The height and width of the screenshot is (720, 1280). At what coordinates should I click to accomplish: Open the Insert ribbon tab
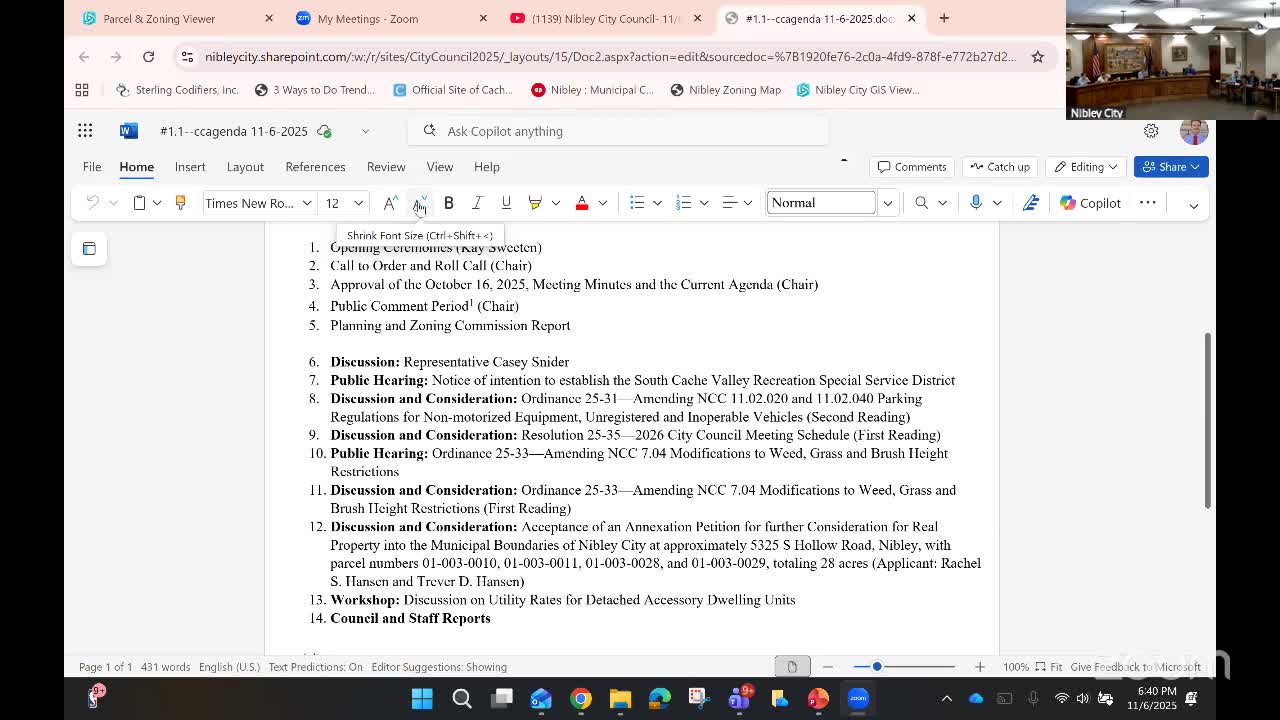(190, 167)
